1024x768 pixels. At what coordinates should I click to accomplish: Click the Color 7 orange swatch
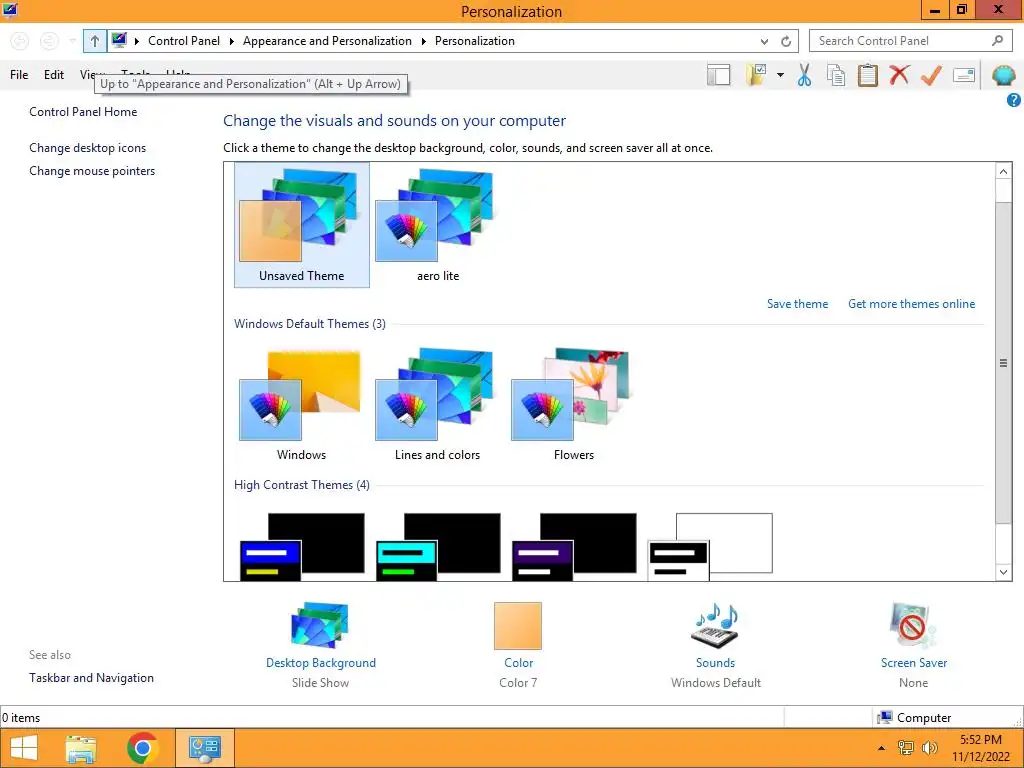tap(518, 626)
